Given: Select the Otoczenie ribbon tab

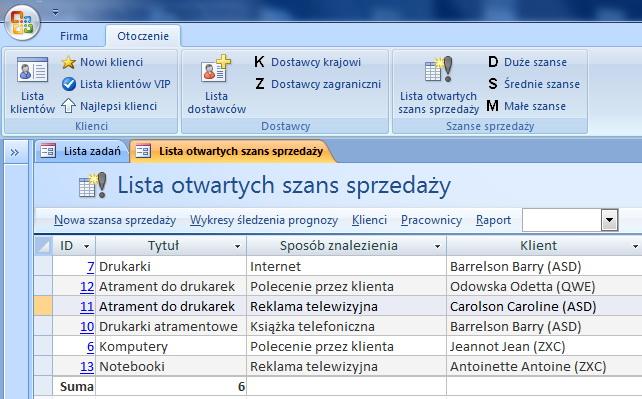Looking at the screenshot, I should (143, 36).
